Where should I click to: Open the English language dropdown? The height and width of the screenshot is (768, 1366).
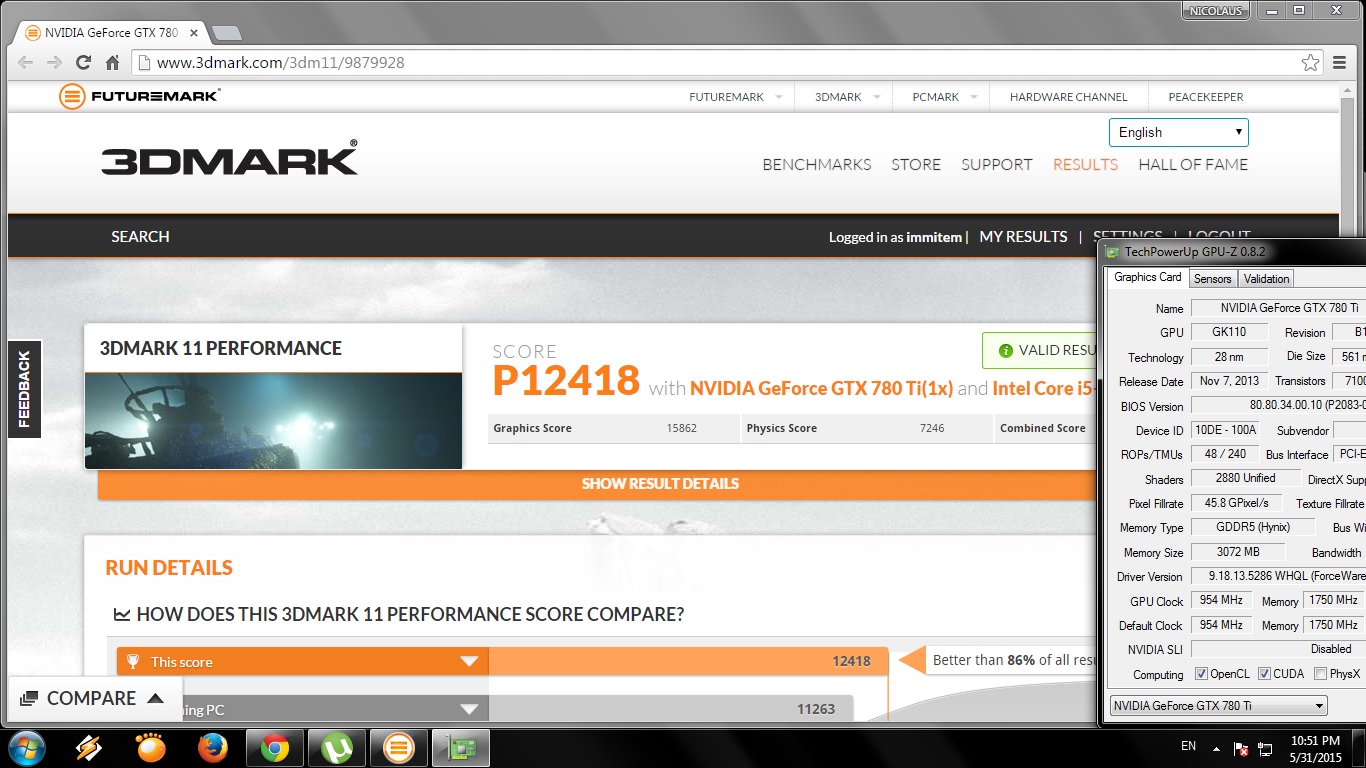click(x=1179, y=132)
